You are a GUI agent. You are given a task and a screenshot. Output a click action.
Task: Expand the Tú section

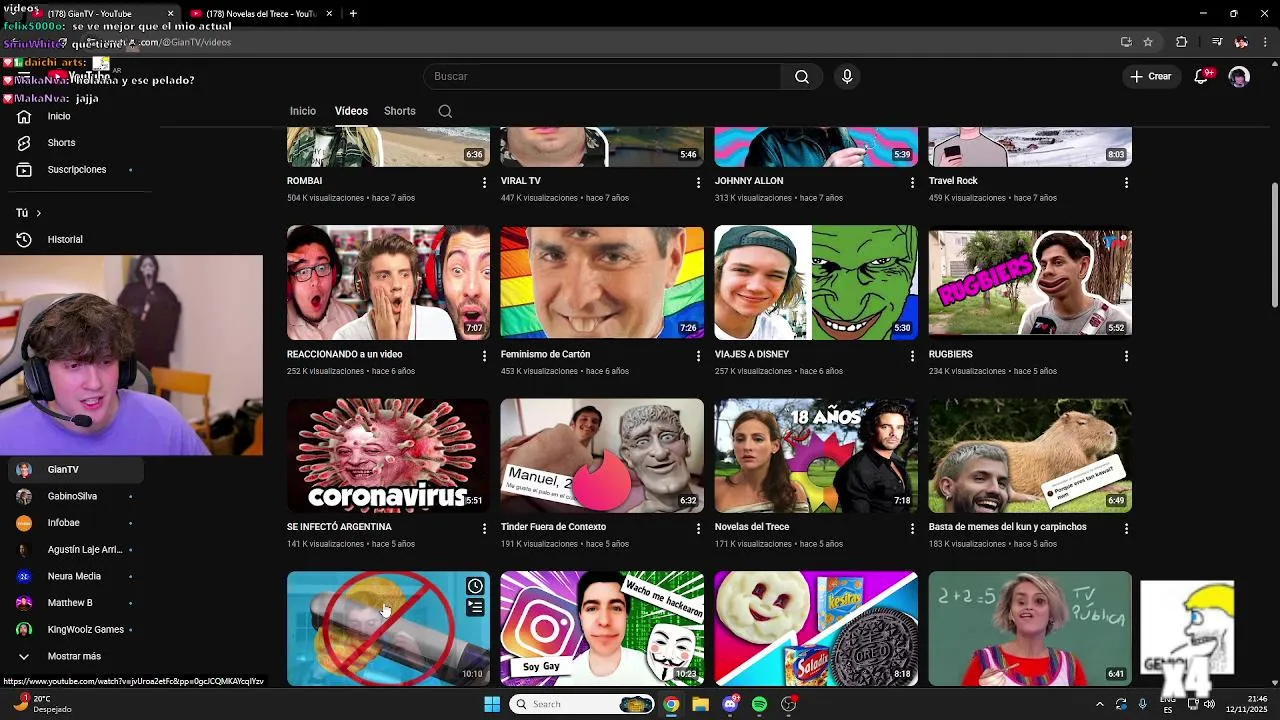tap(29, 213)
